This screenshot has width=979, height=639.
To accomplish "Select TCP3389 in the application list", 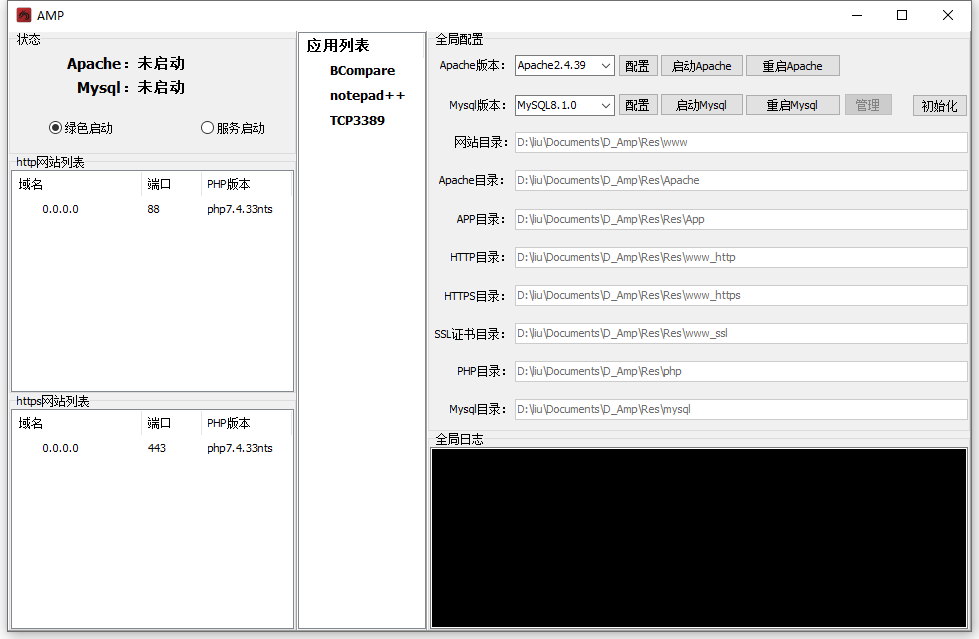I will coord(357,121).
